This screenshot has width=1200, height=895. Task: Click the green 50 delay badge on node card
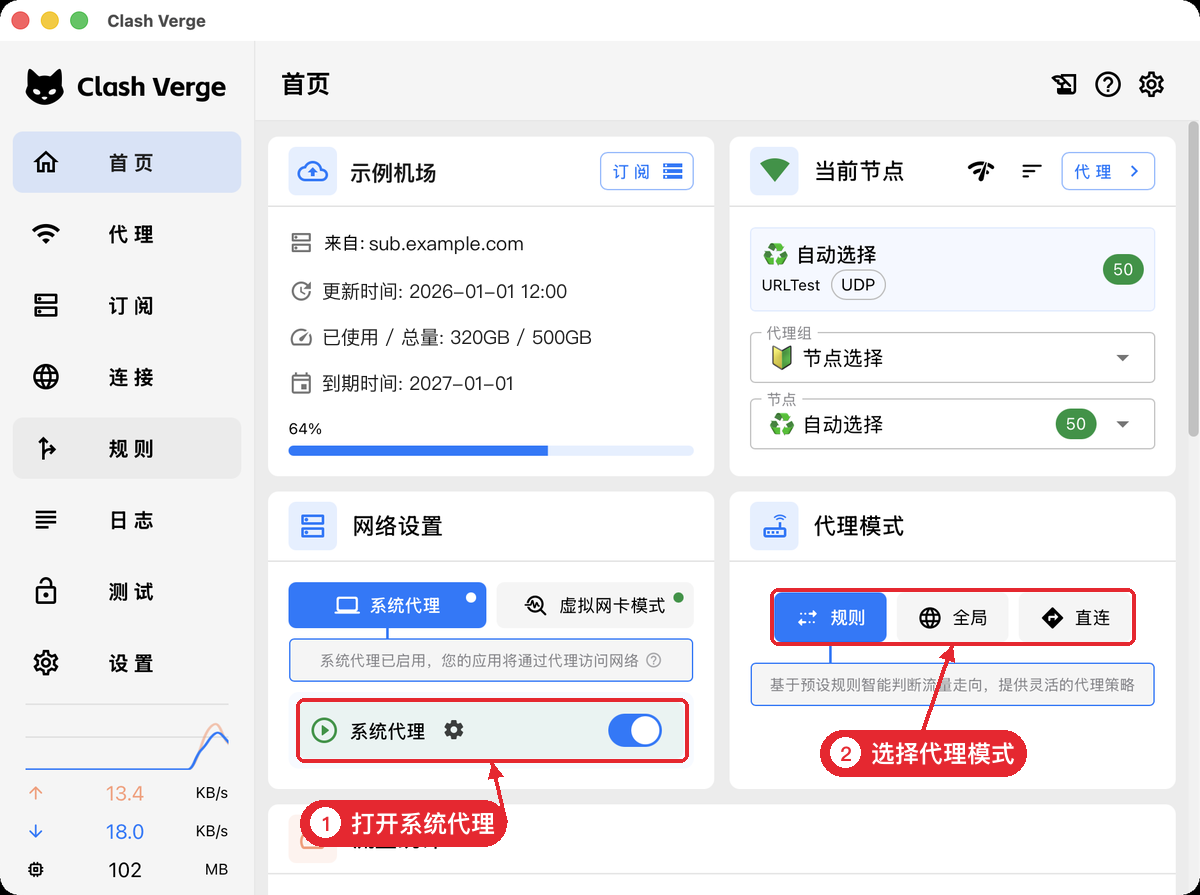coord(1123,269)
